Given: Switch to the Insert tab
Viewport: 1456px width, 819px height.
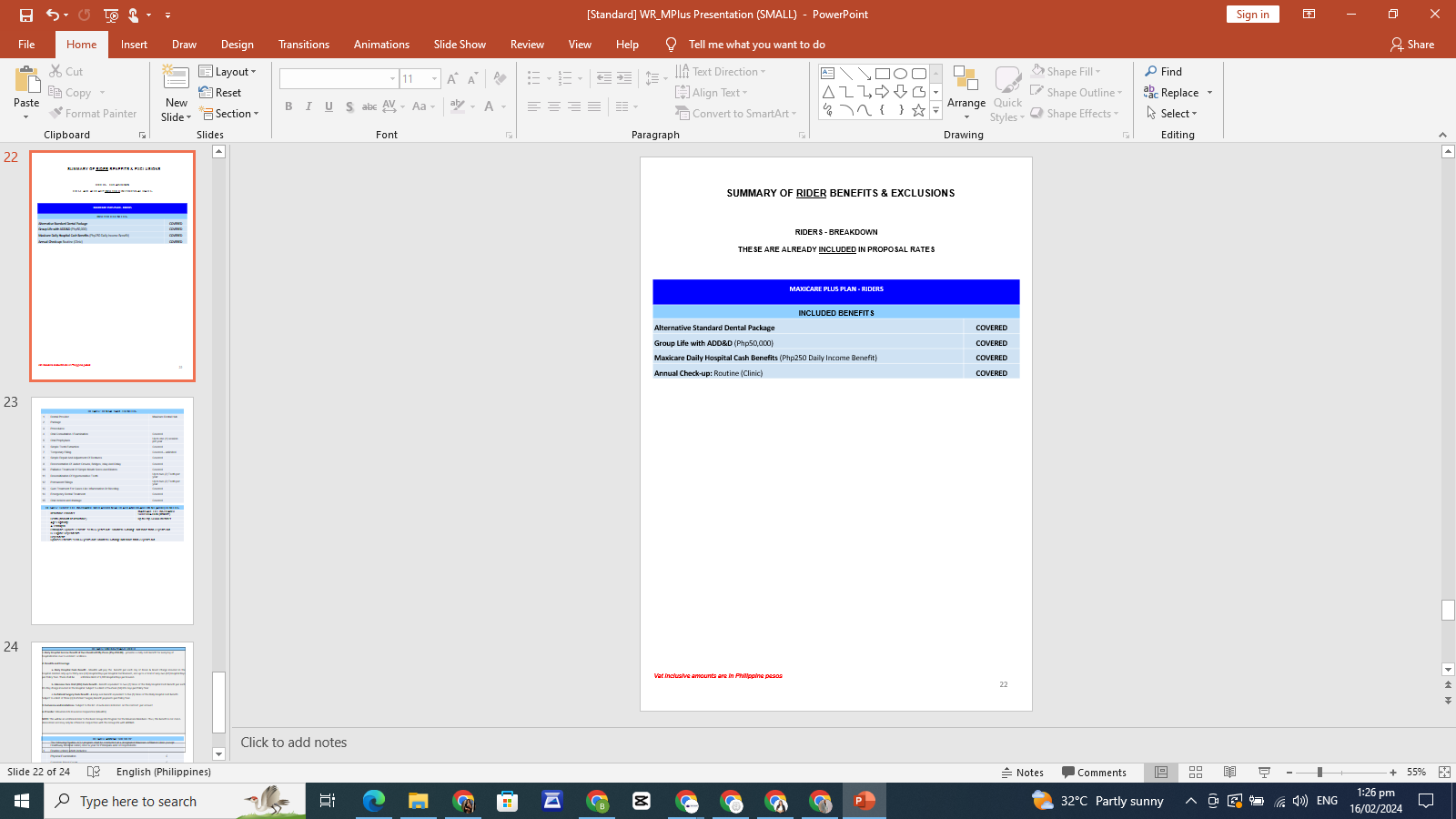Looking at the screenshot, I should (x=134, y=45).
